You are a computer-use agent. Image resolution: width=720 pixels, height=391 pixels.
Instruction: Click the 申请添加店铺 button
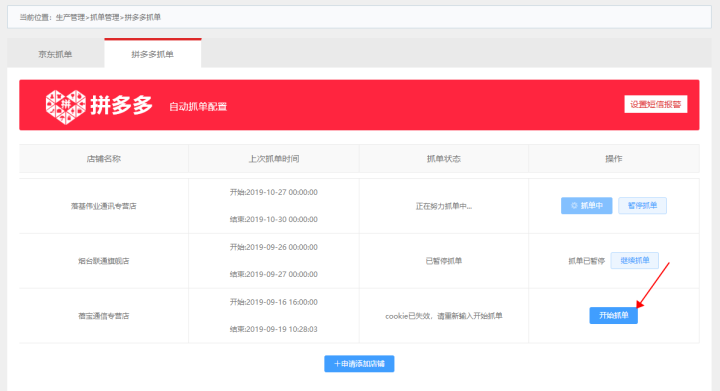(359, 363)
